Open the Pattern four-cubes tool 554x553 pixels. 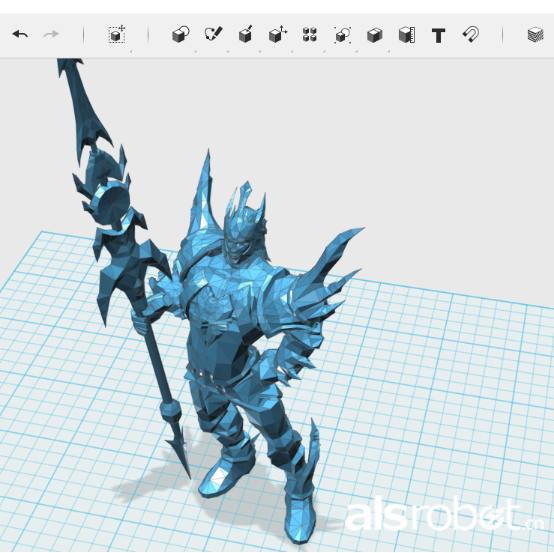pyautogui.click(x=310, y=35)
